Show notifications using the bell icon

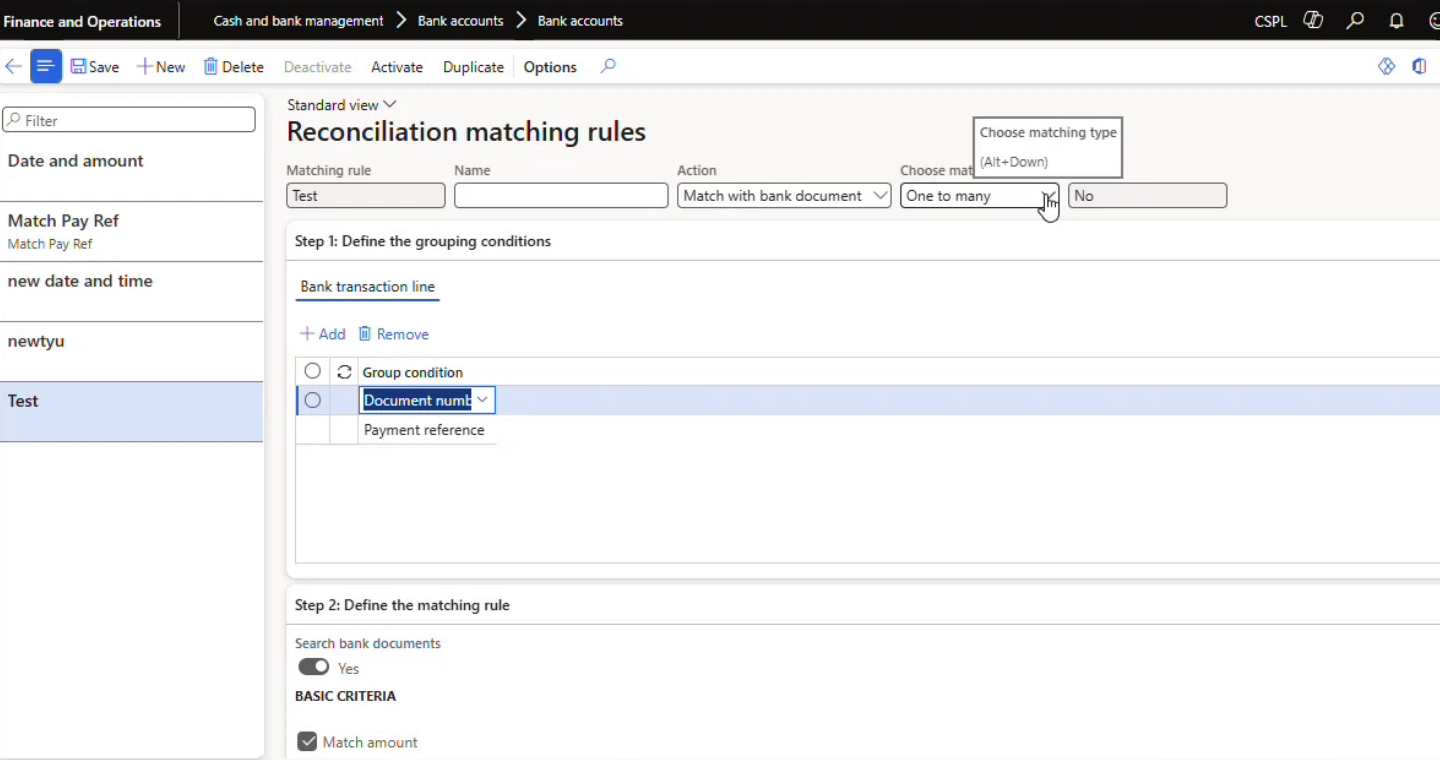[1397, 20]
